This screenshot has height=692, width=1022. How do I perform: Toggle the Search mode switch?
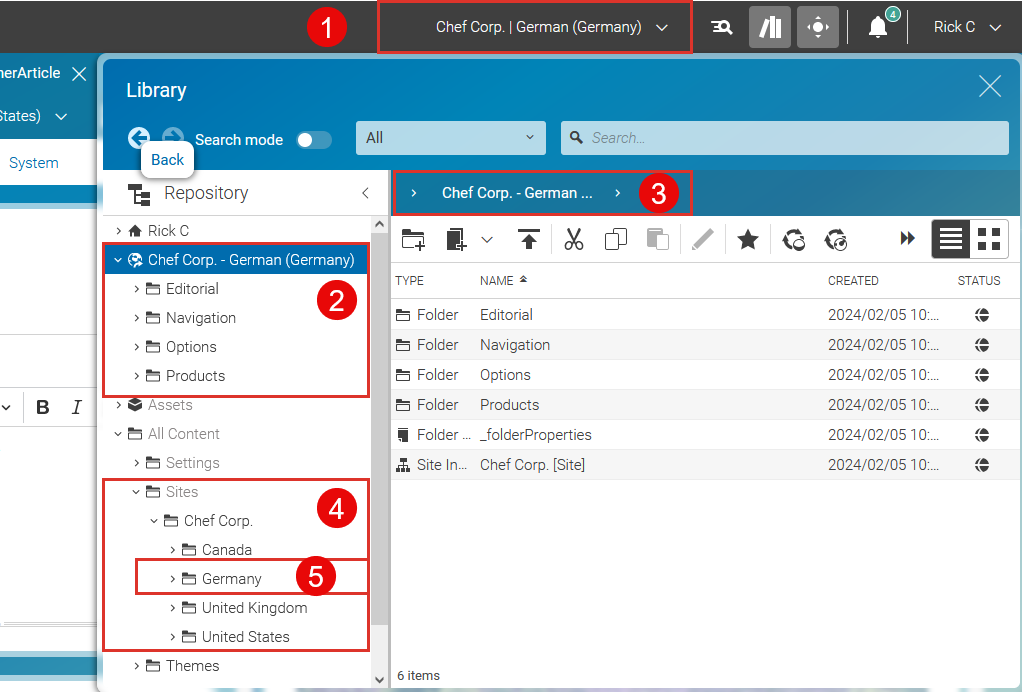314,140
